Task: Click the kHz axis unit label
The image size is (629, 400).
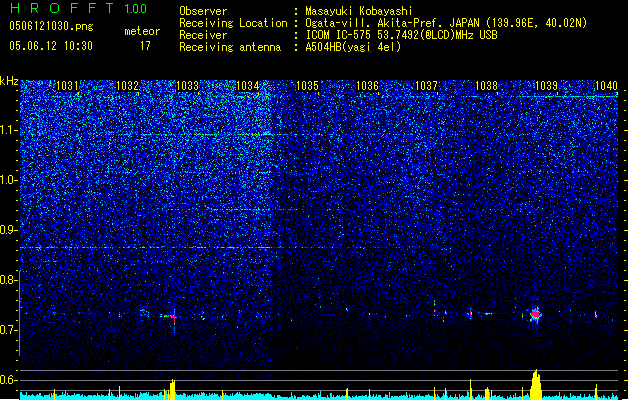Action: pyautogui.click(x=9, y=81)
